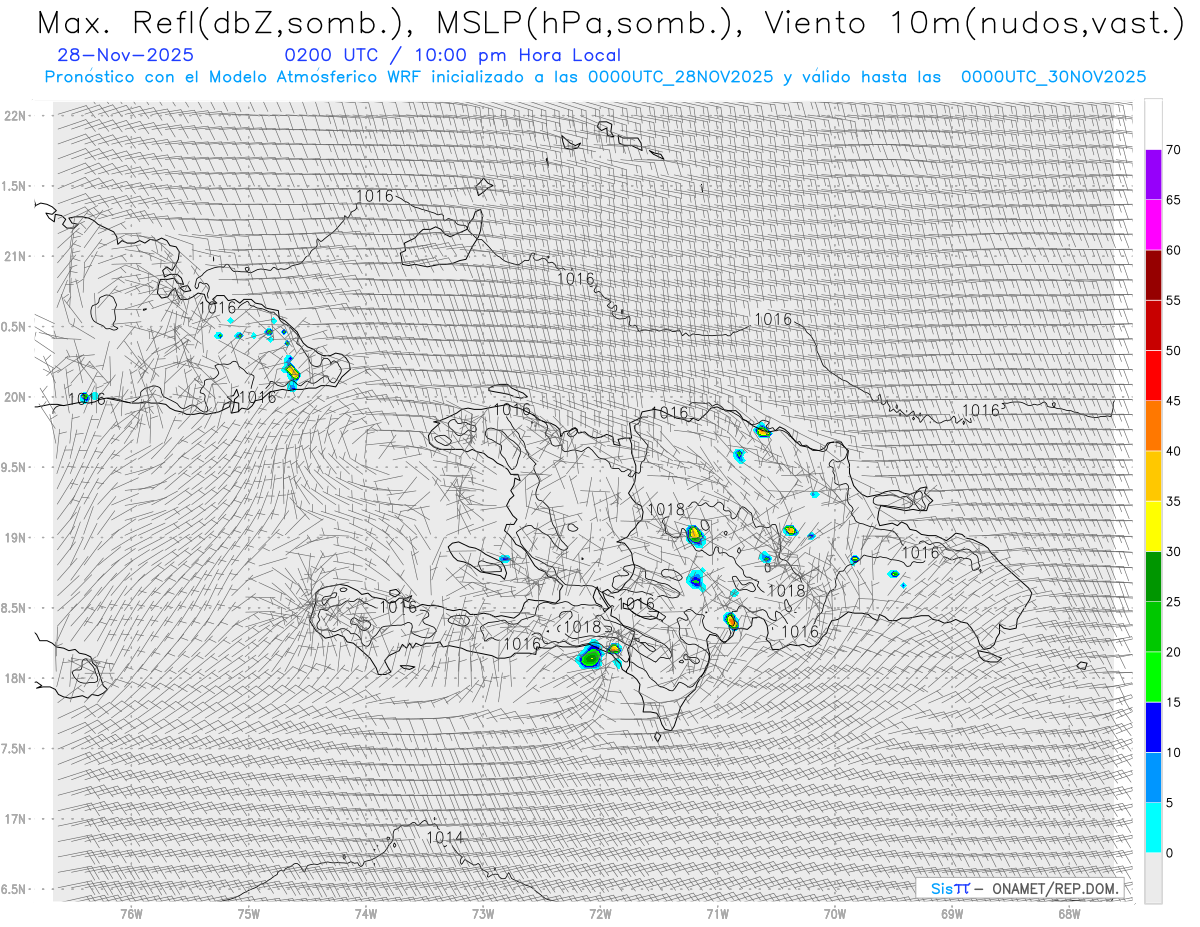Image resolution: width=1200 pixels, height=927 pixels.
Task: Click the '72W' longitude label
Action: point(600,913)
